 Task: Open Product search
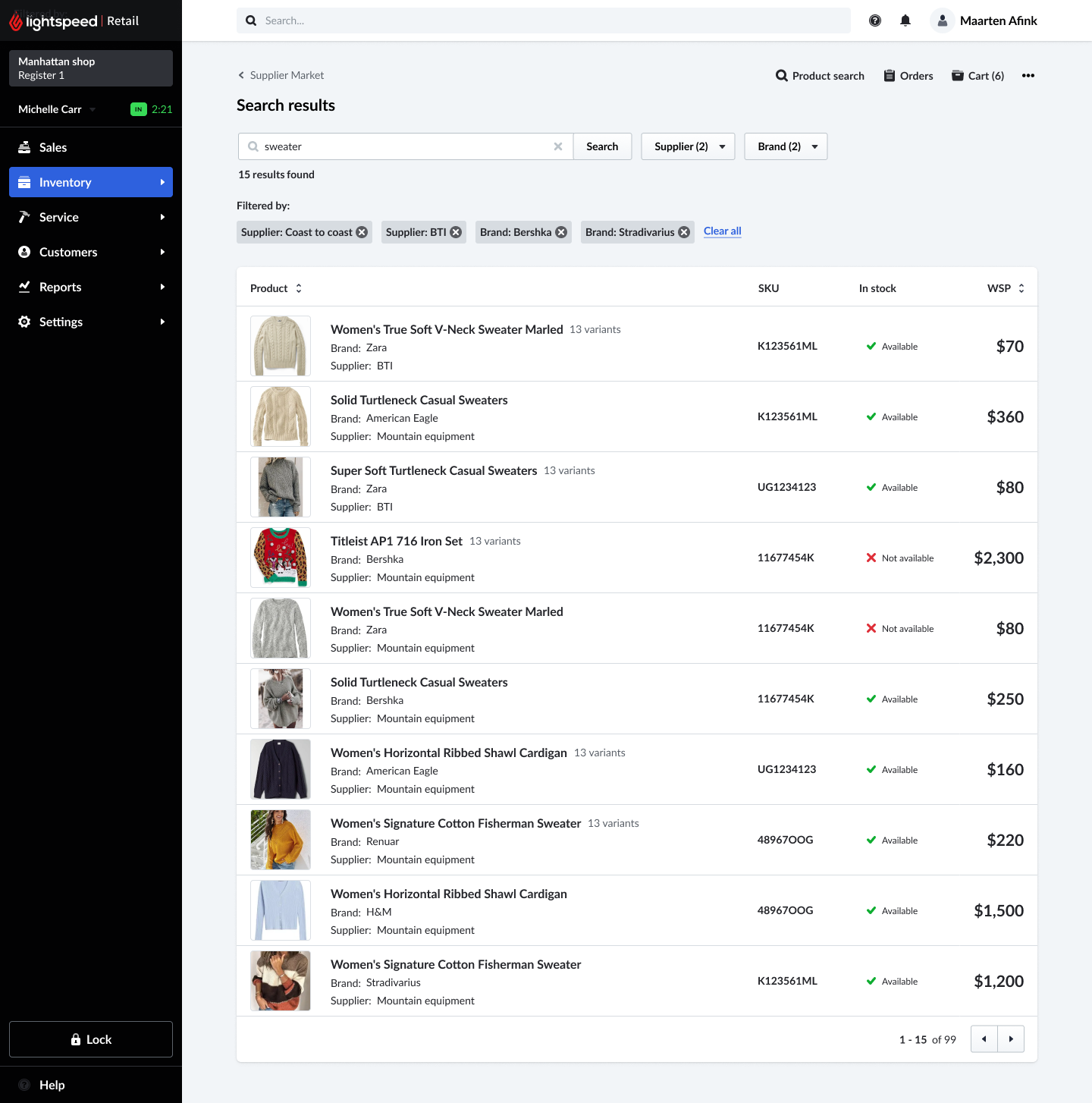coord(820,76)
